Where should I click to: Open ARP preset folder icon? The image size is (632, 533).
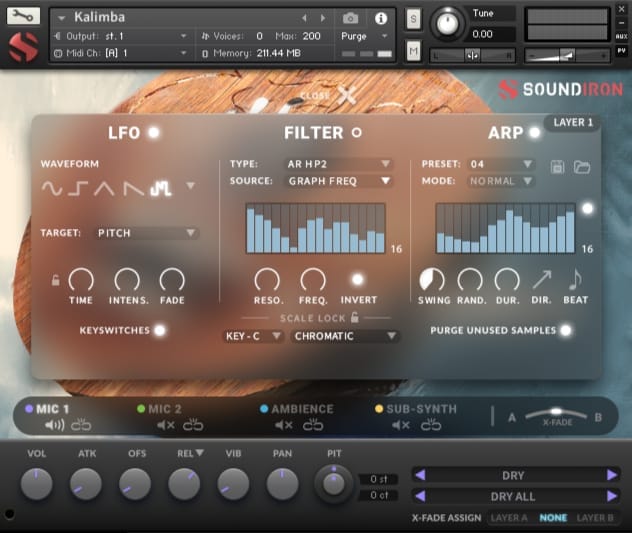[x=582, y=165]
